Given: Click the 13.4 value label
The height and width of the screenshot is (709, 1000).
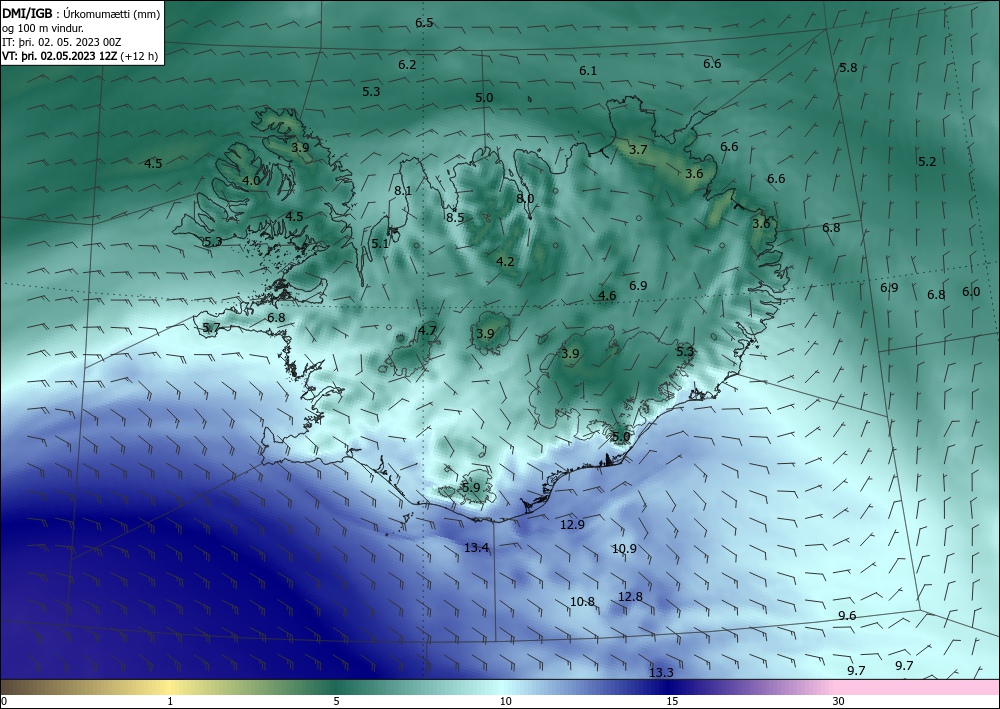Looking at the screenshot, I should [x=476, y=547].
